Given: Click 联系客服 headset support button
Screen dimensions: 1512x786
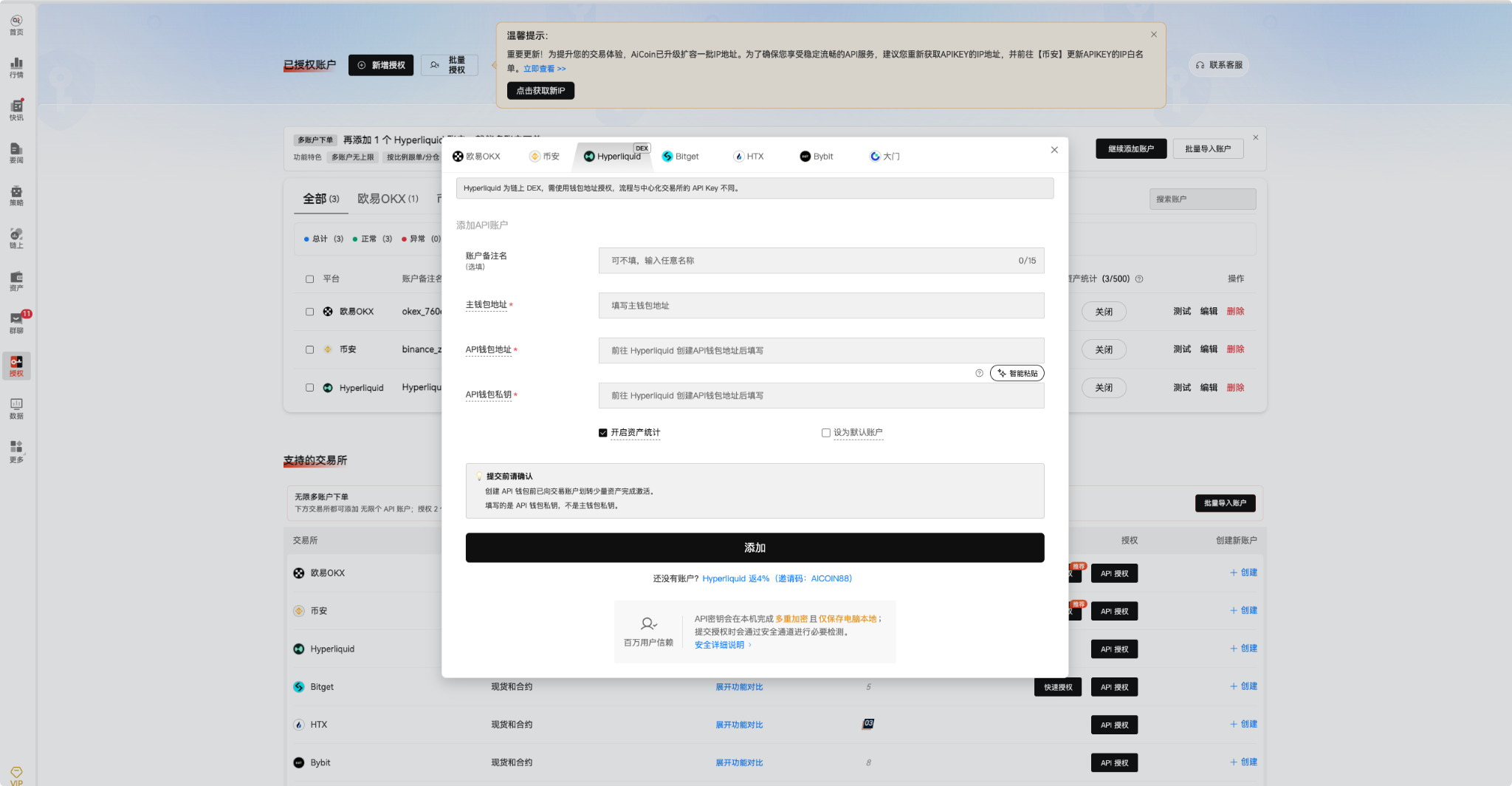Looking at the screenshot, I should point(1219,65).
